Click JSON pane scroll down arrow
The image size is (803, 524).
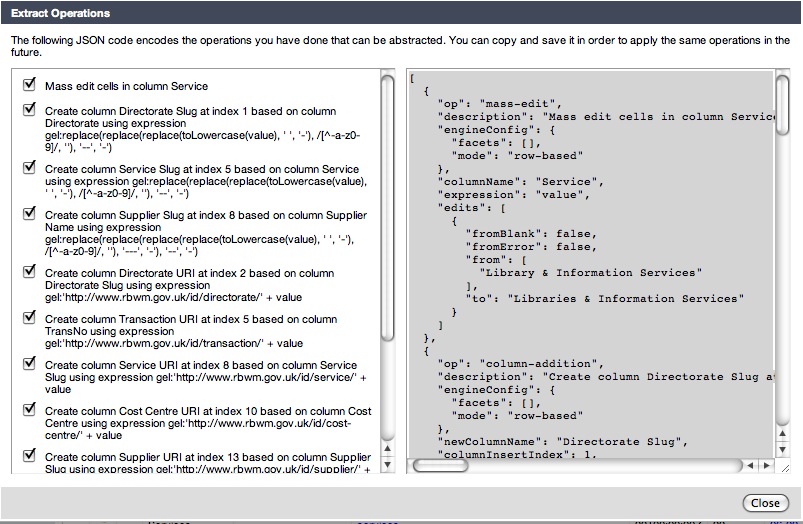pos(782,450)
